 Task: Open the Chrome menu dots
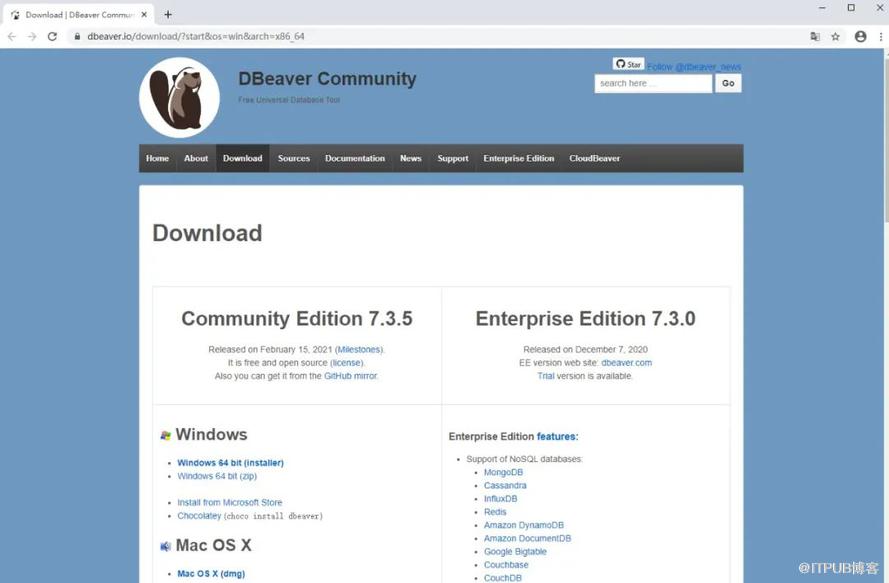[x=880, y=36]
